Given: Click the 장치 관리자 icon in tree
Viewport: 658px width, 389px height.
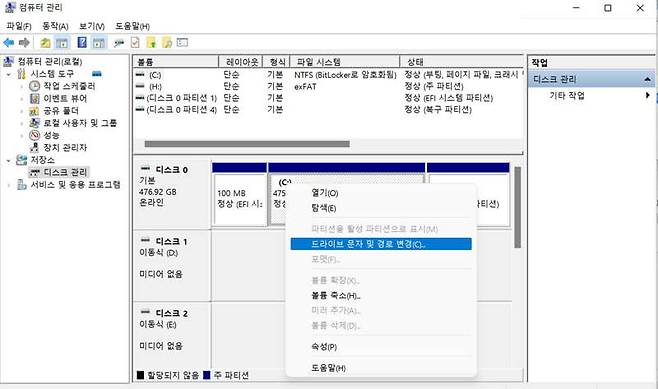Looking at the screenshot, I should click(34, 147).
